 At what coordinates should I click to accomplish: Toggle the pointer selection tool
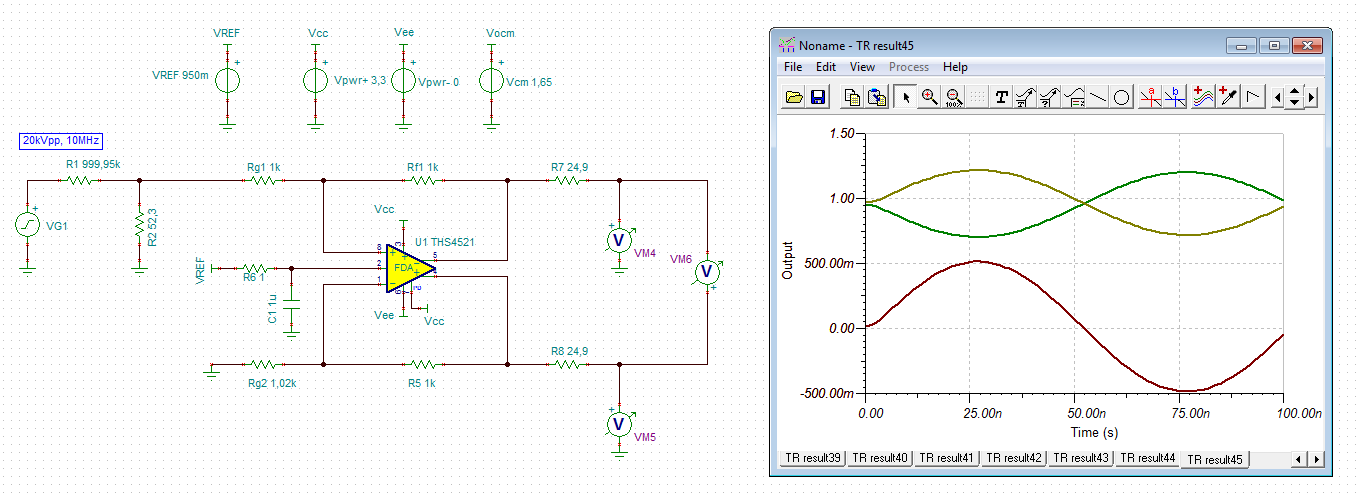(x=906, y=97)
